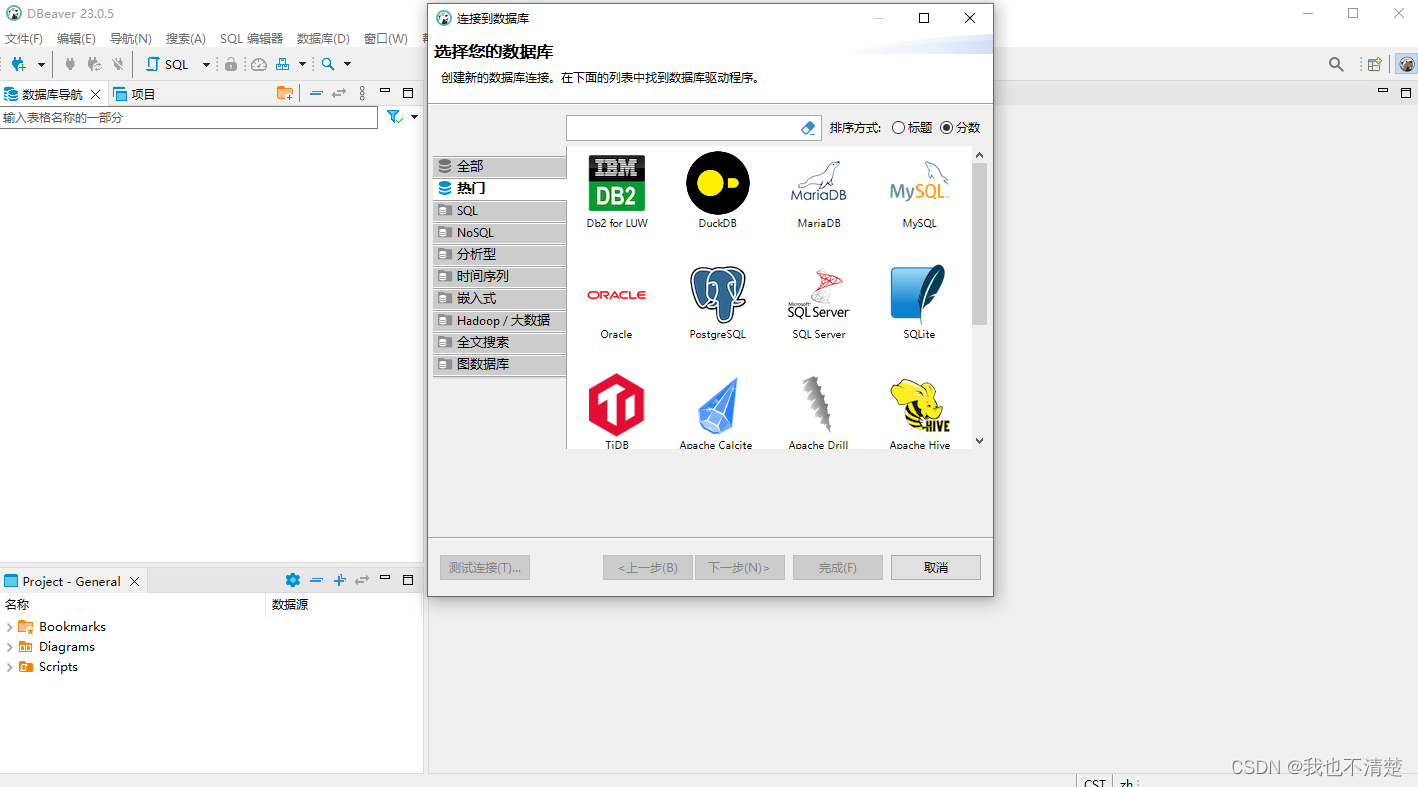
Task: Clear the driver search field with eraser
Action: (808, 128)
